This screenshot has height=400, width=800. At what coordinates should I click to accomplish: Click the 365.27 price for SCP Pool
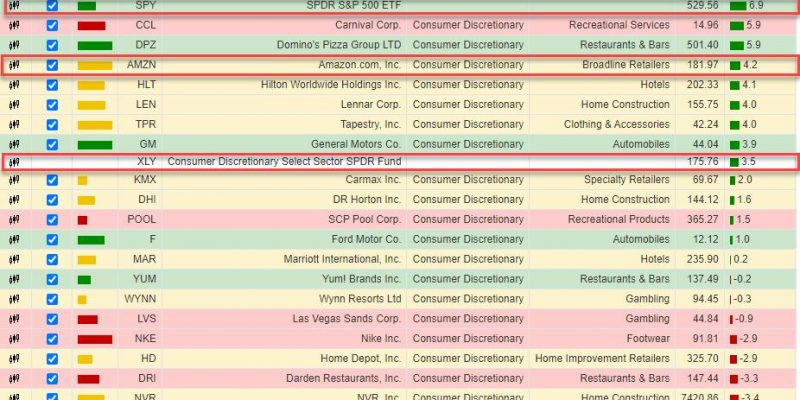click(703, 220)
